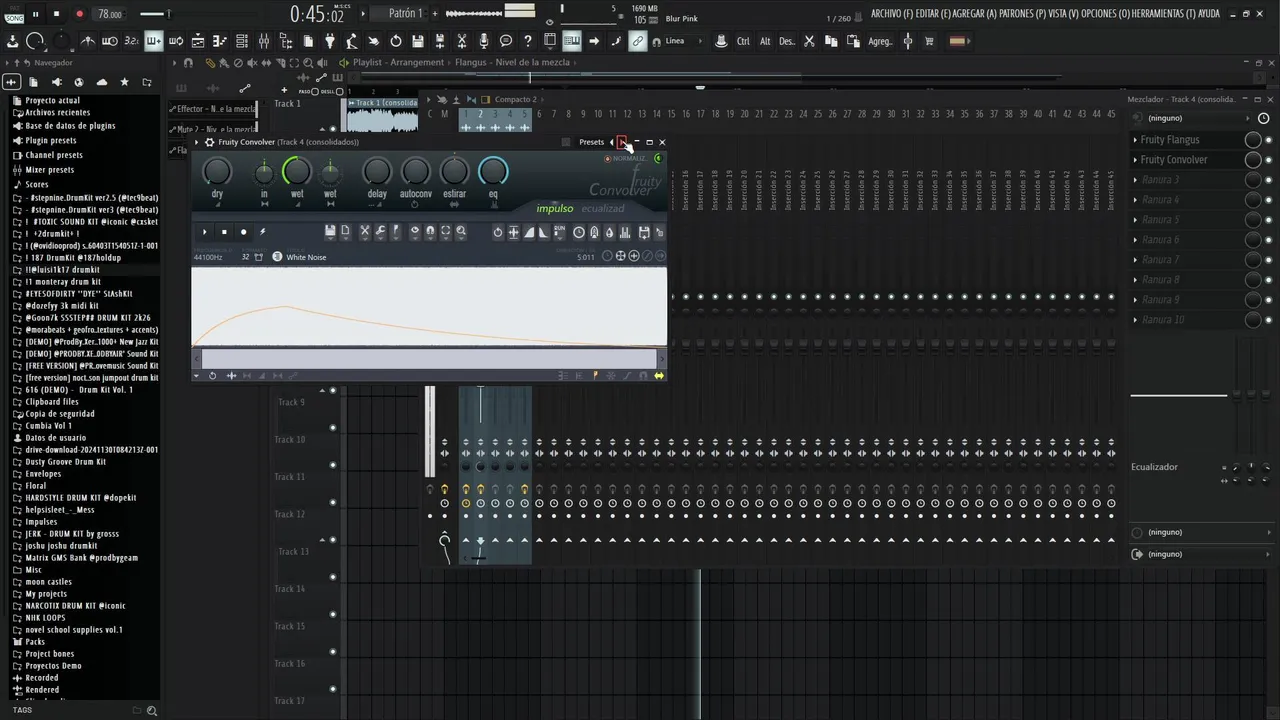Screen dimensions: 1280x720
Task: Toggle PAT/SONG mode switch
Action: 14,14
